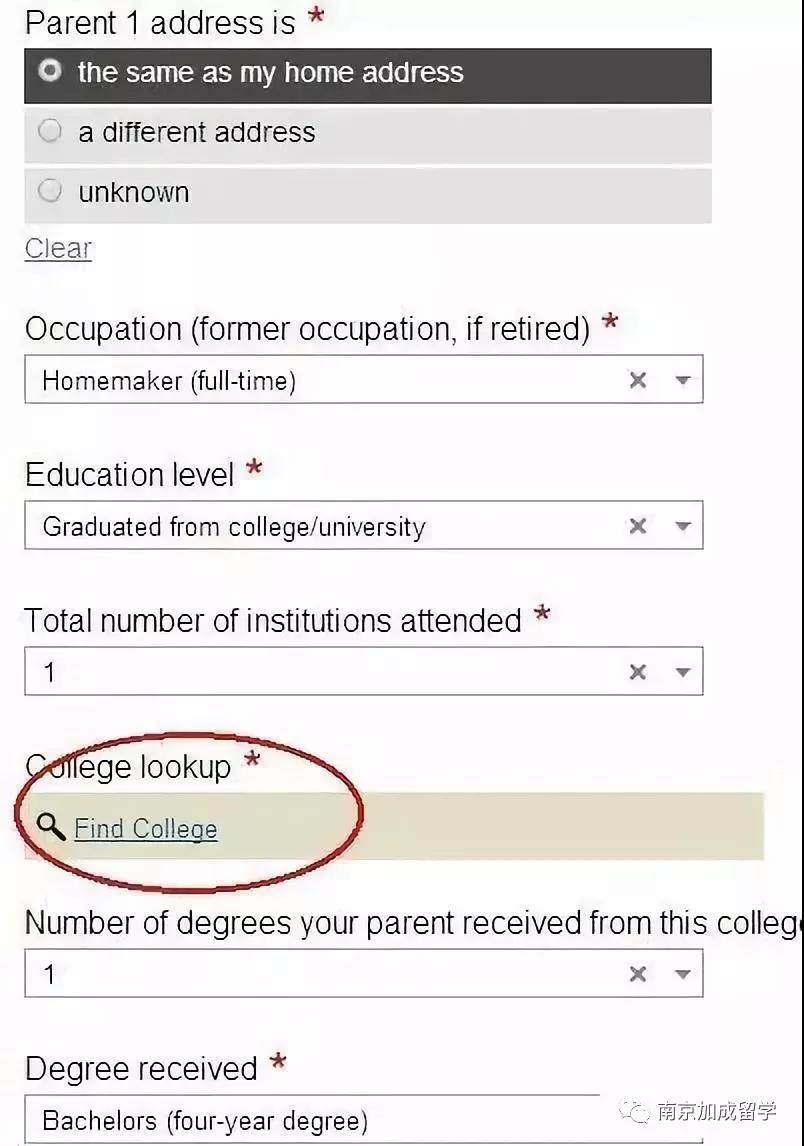Screen dimensions: 804x1146
Task: Click the Total number of institutions value box
Action: [x=364, y=672]
